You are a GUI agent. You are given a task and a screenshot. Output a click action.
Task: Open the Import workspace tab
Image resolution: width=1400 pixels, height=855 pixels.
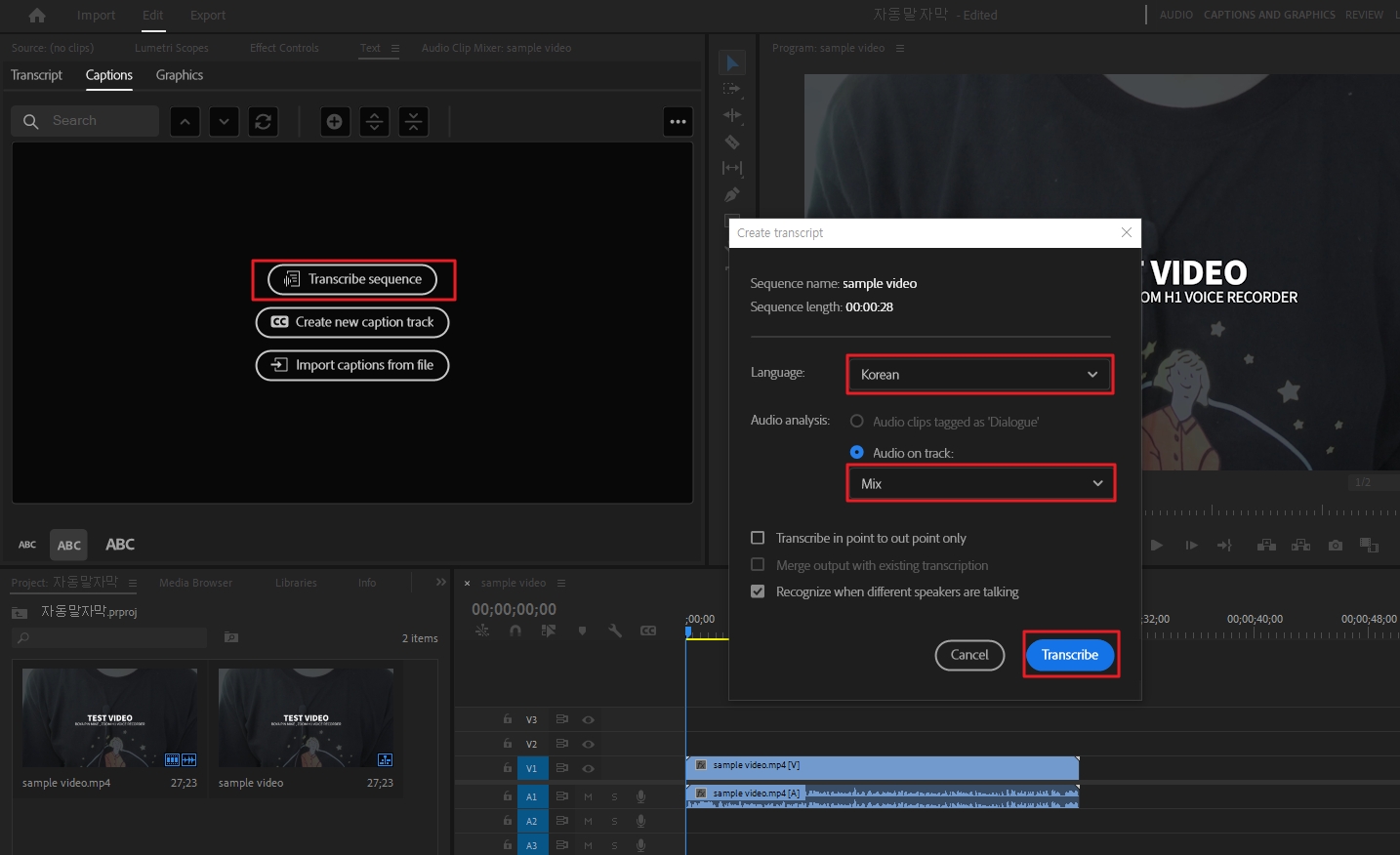96,15
